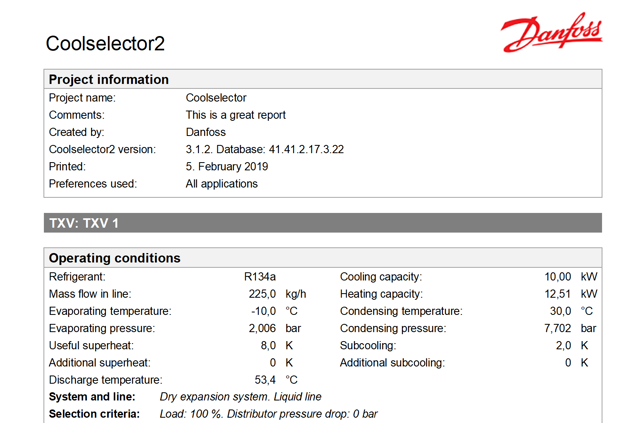The width and height of the screenshot is (640, 423).
Task: Select the Operating conditions section header
Action: point(114,258)
